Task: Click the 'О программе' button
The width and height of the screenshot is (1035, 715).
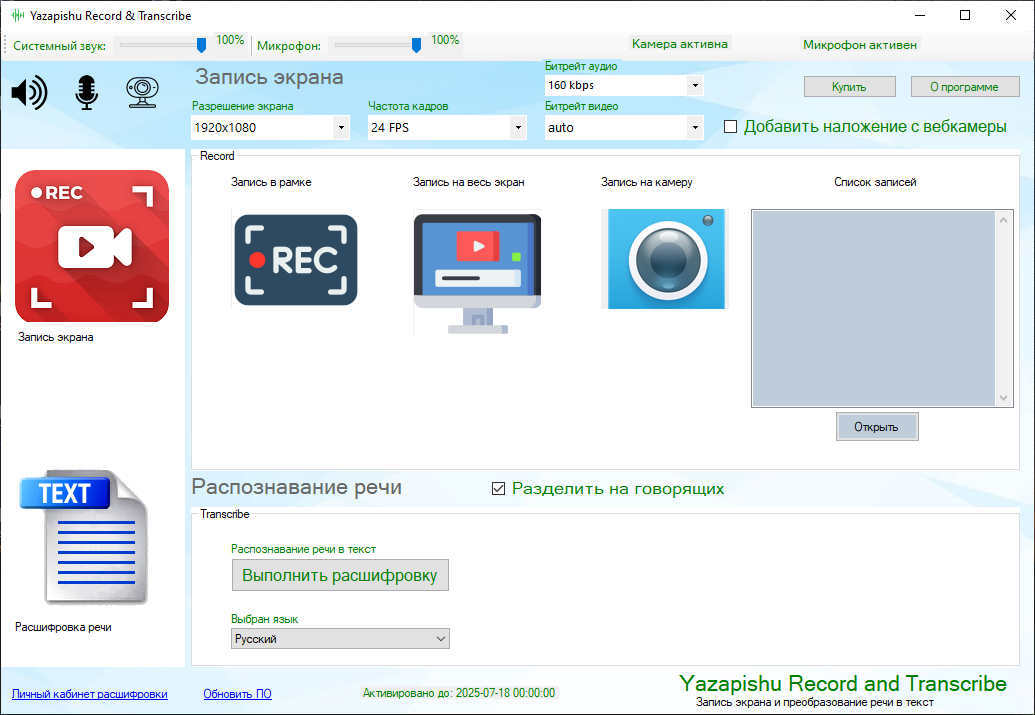Action: 964,86
